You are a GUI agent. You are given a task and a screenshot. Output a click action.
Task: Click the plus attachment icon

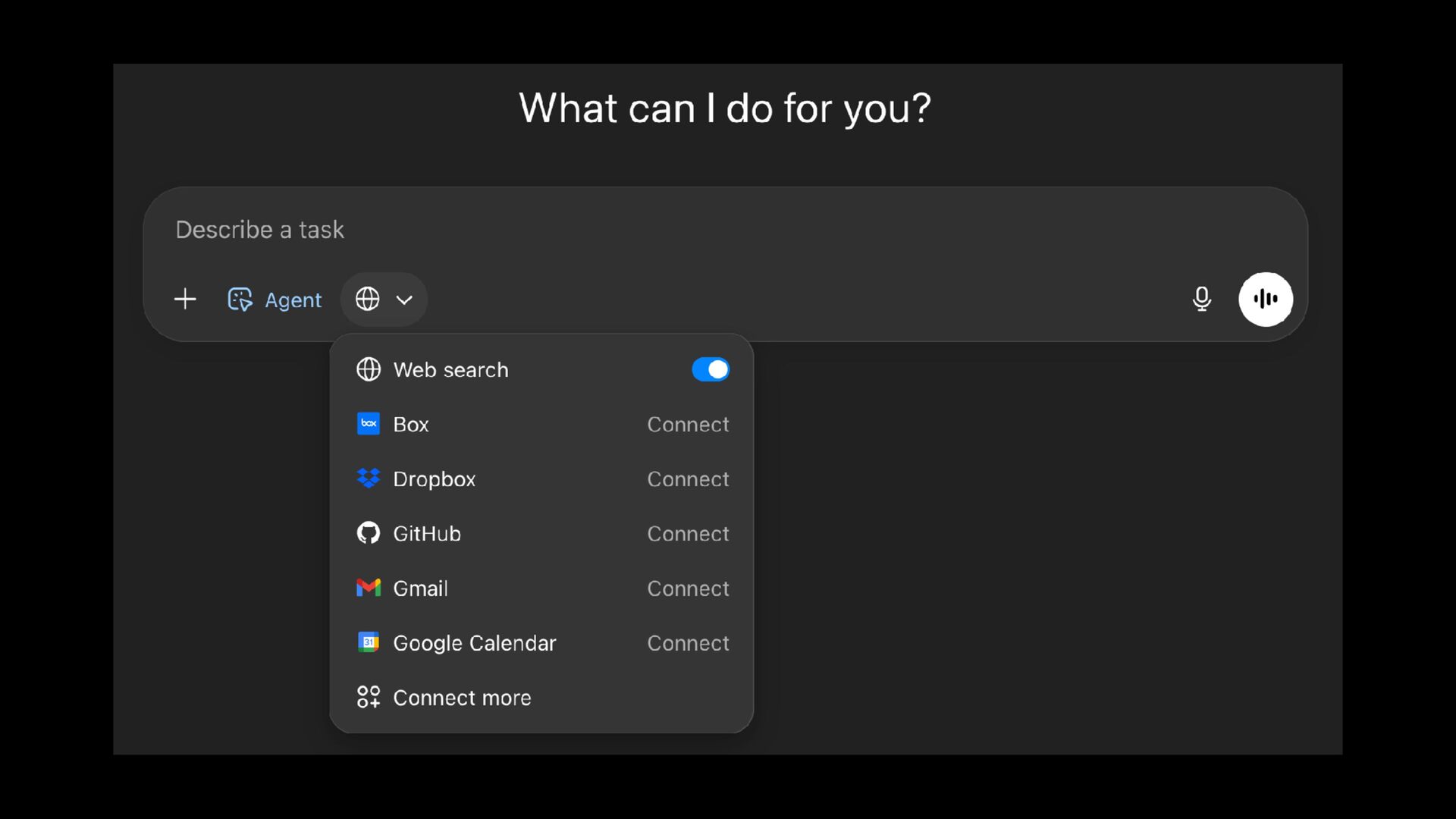[185, 300]
